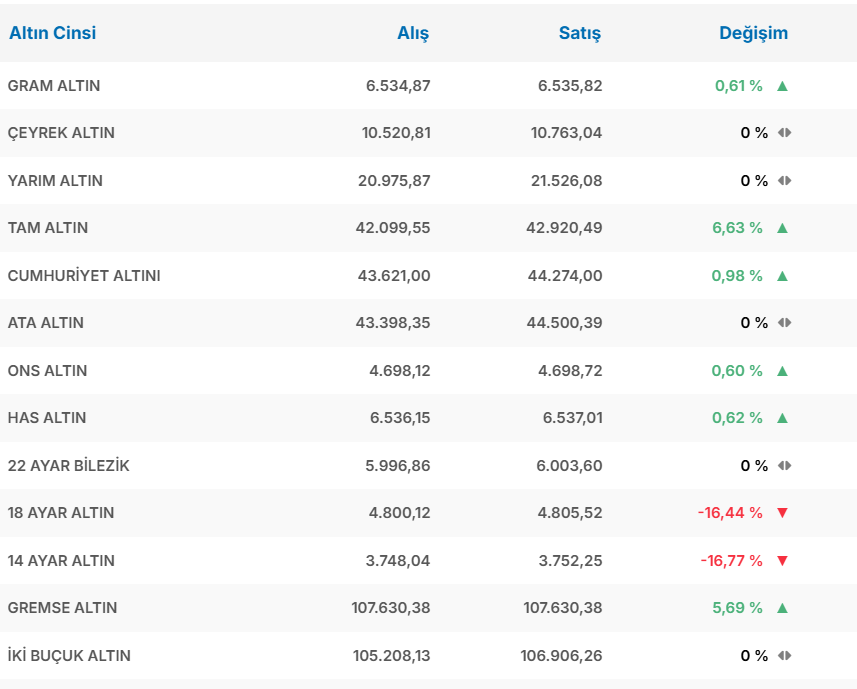Click the red down arrow for 14 AYAR ALTIN

pyautogui.click(x=782, y=561)
